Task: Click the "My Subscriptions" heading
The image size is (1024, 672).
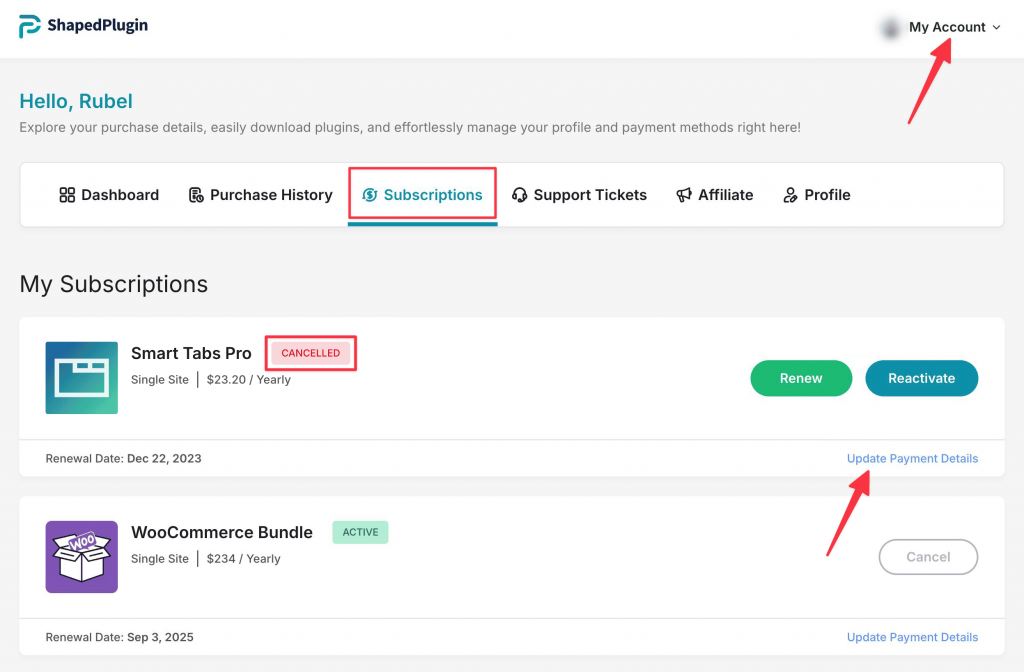Action: pos(114,284)
